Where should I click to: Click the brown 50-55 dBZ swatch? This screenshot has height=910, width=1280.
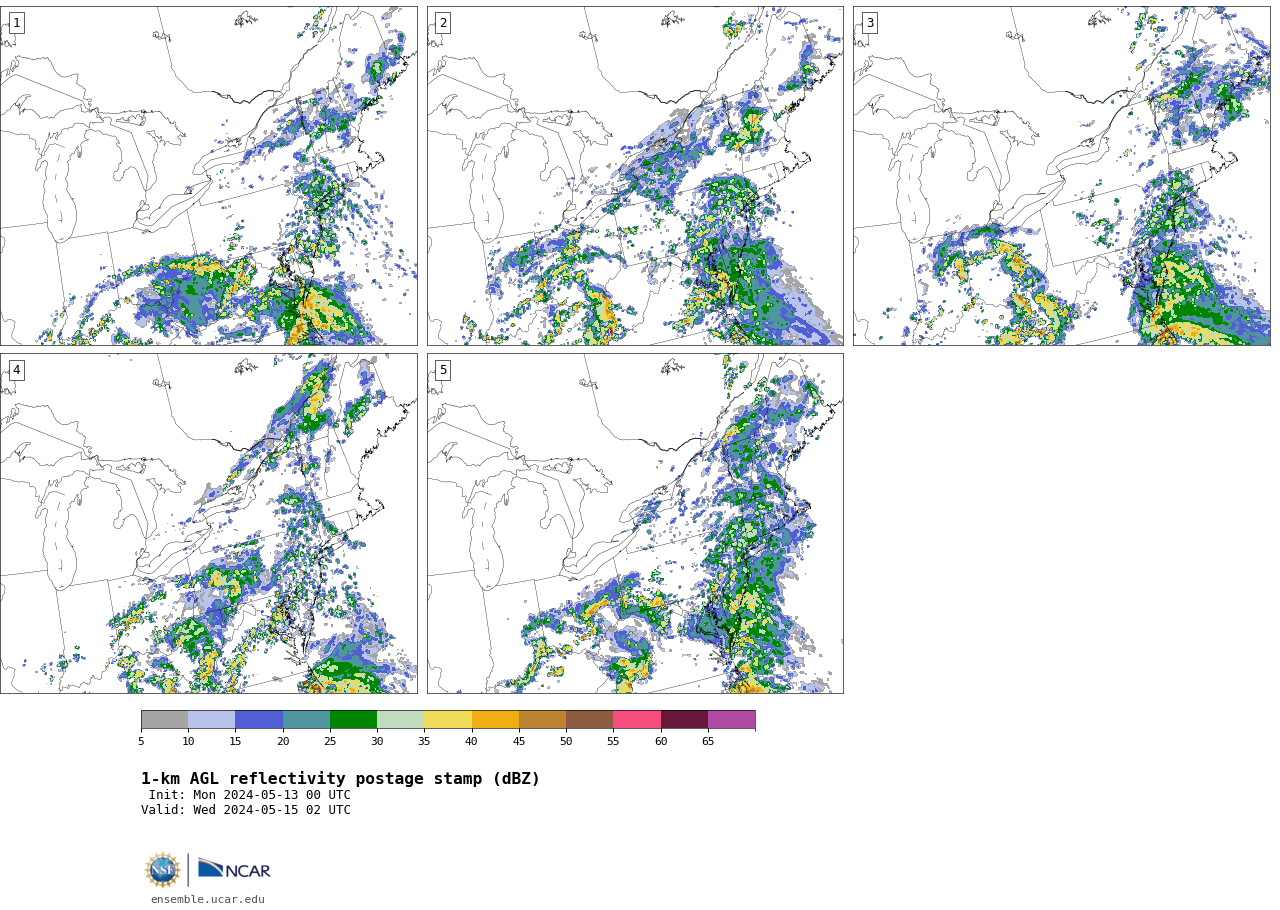[590, 720]
